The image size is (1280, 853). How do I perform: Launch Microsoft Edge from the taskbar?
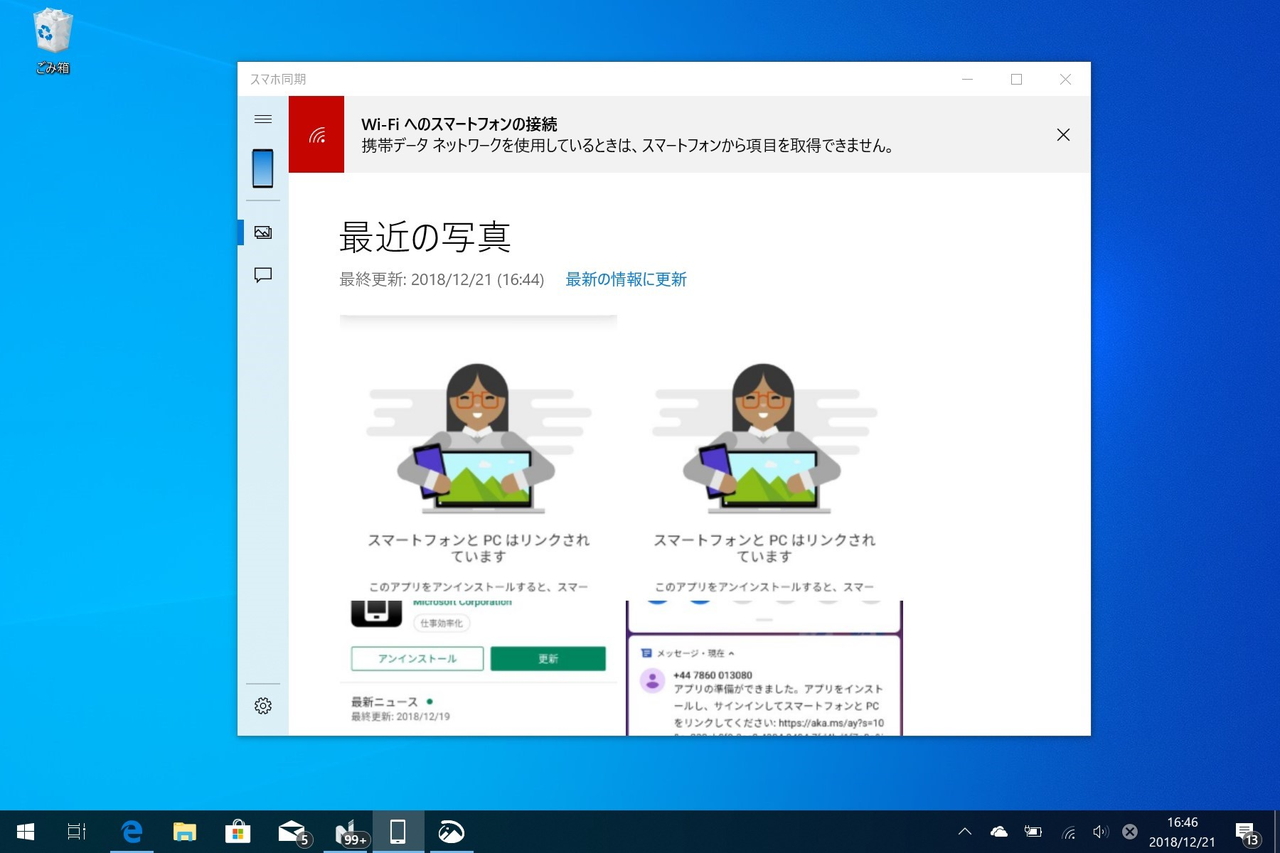click(x=132, y=831)
